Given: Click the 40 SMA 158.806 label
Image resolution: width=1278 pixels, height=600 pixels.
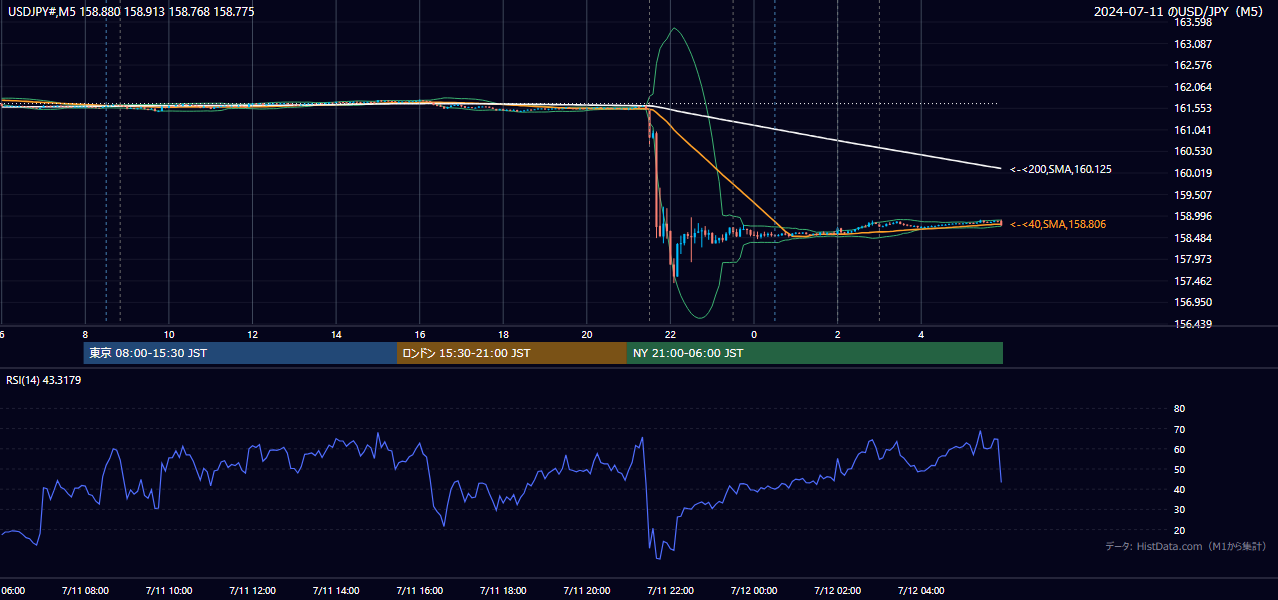Looking at the screenshot, I should [x=1058, y=224].
